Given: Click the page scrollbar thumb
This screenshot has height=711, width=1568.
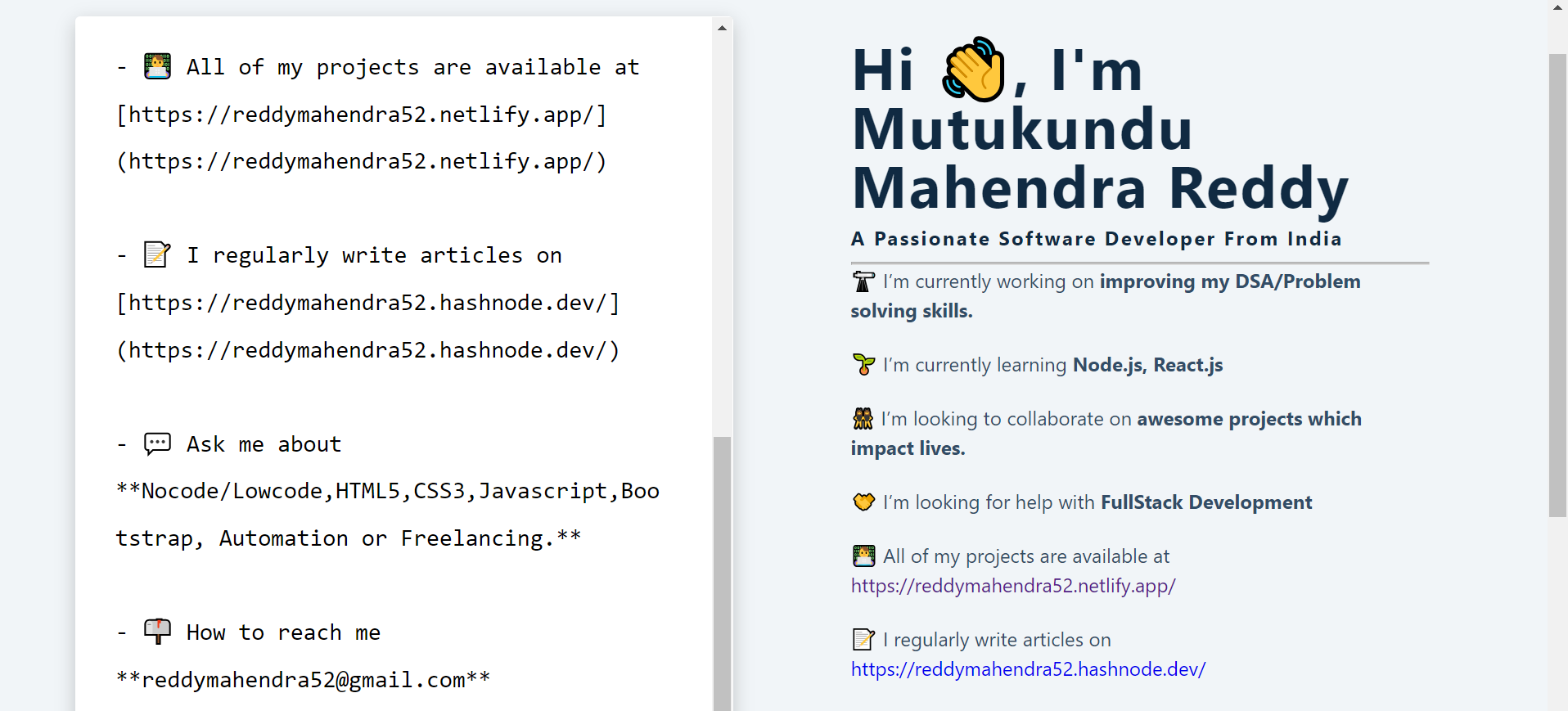Looking at the screenshot, I should (x=1557, y=286).
